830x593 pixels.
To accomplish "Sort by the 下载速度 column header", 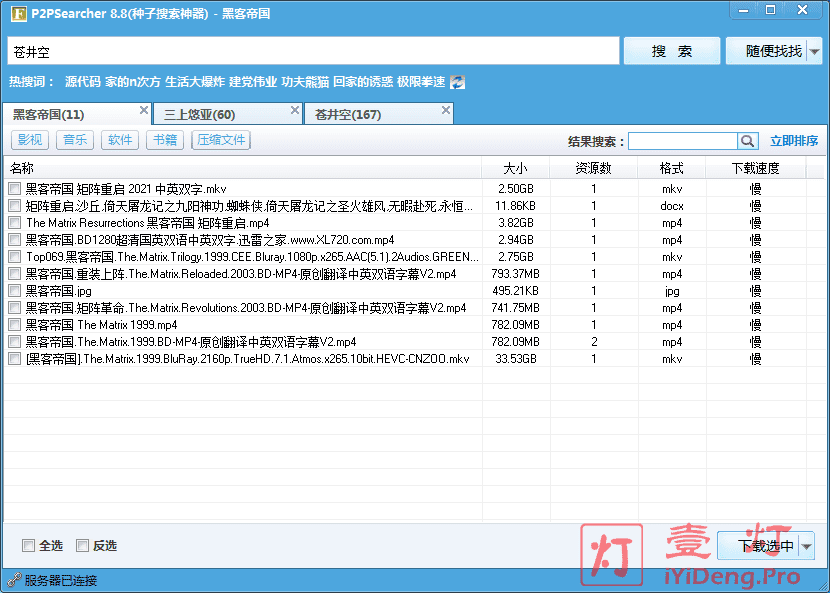I will [x=755, y=168].
